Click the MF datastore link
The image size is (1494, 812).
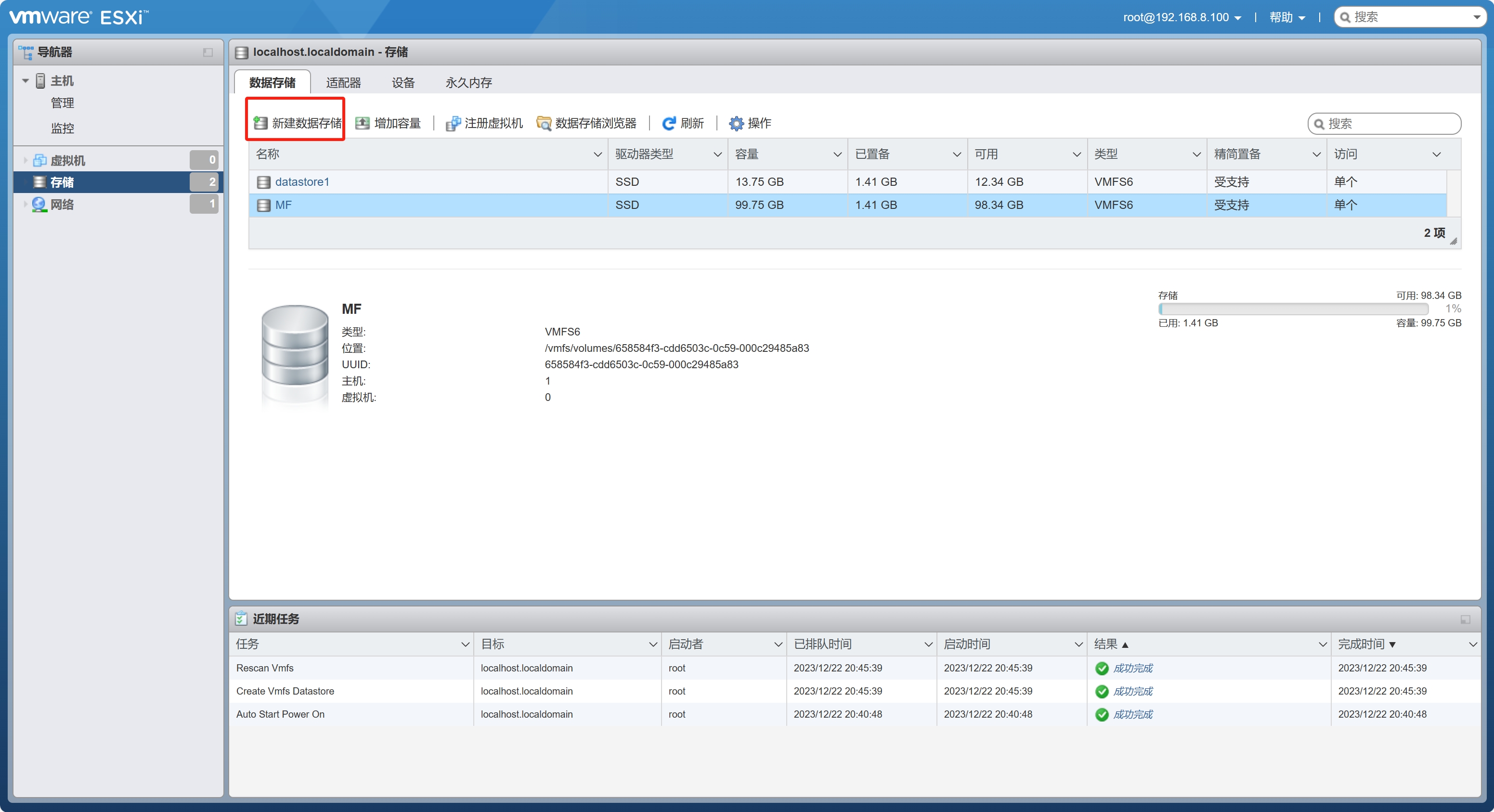tap(283, 205)
